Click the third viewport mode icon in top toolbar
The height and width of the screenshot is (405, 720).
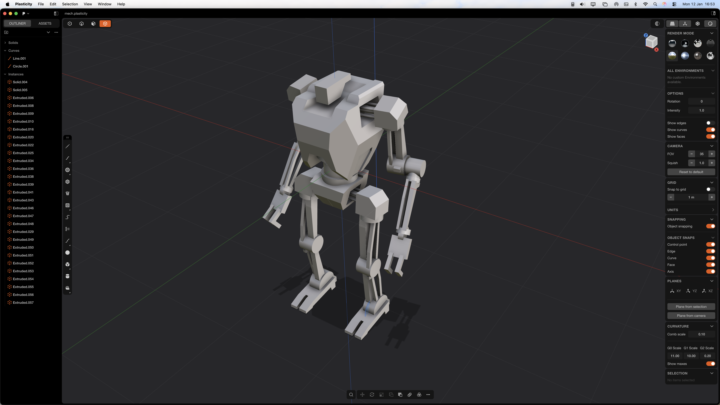[93, 23]
